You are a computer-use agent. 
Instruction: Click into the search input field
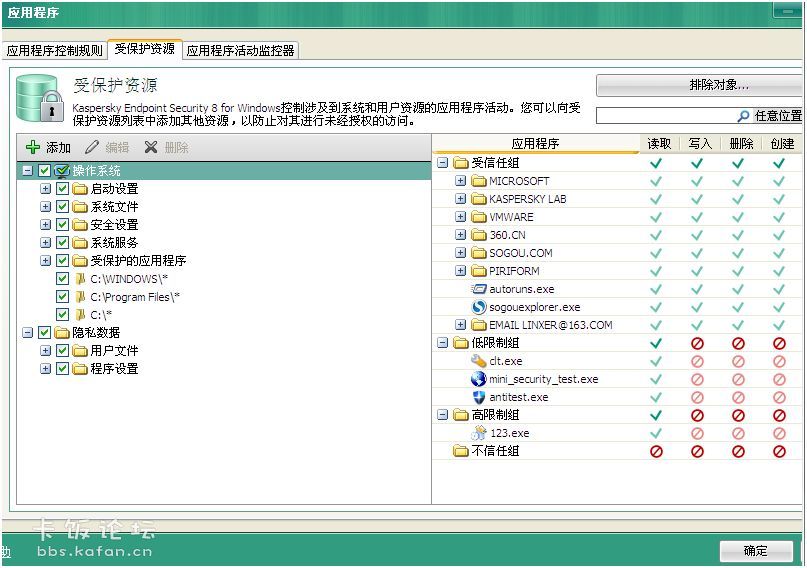click(x=666, y=116)
